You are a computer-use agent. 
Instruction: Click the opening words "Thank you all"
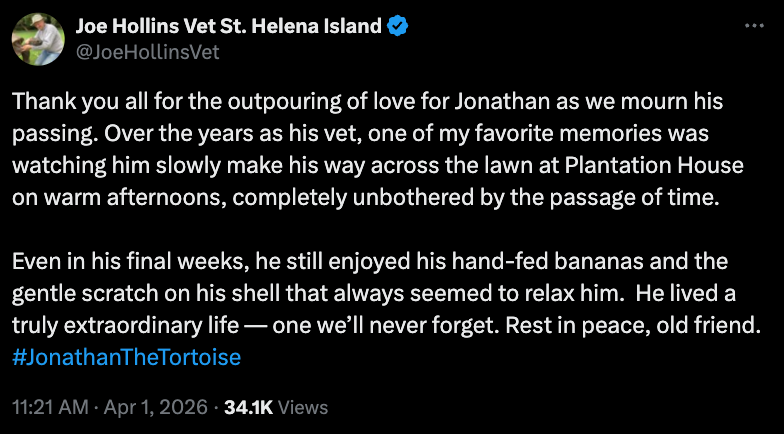[72, 103]
